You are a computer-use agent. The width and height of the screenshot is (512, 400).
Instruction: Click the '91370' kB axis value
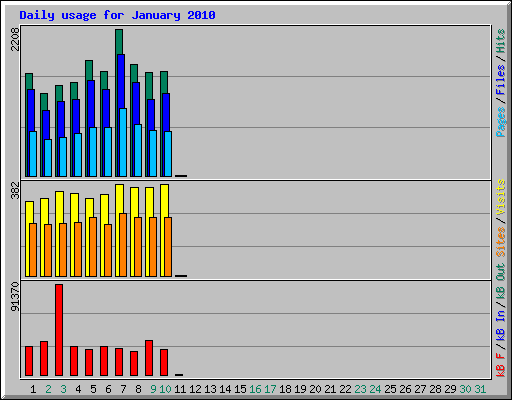(15, 296)
